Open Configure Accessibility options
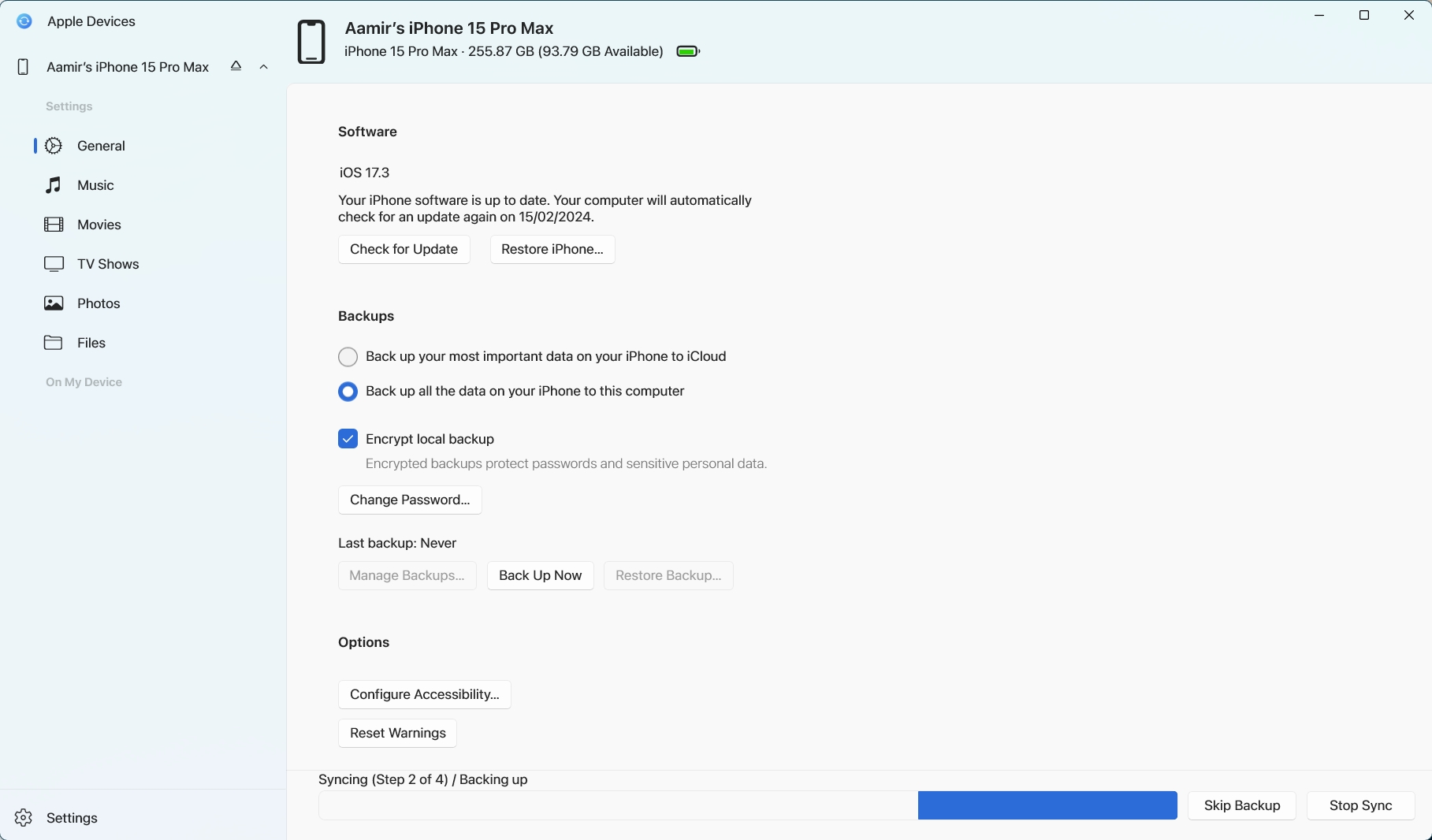This screenshot has height=840, width=1432. click(x=425, y=694)
